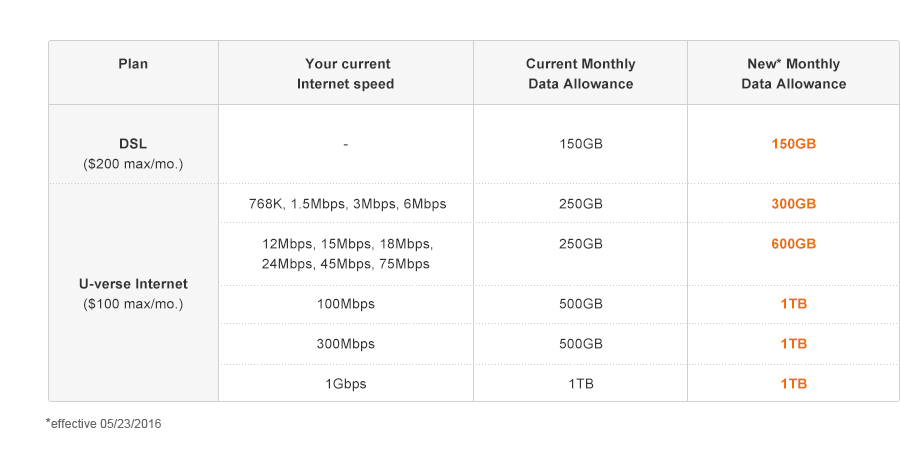Screen dimensions: 900x450
Task: Click the orange 300GB new allowance
Action: (x=793, y=204)
